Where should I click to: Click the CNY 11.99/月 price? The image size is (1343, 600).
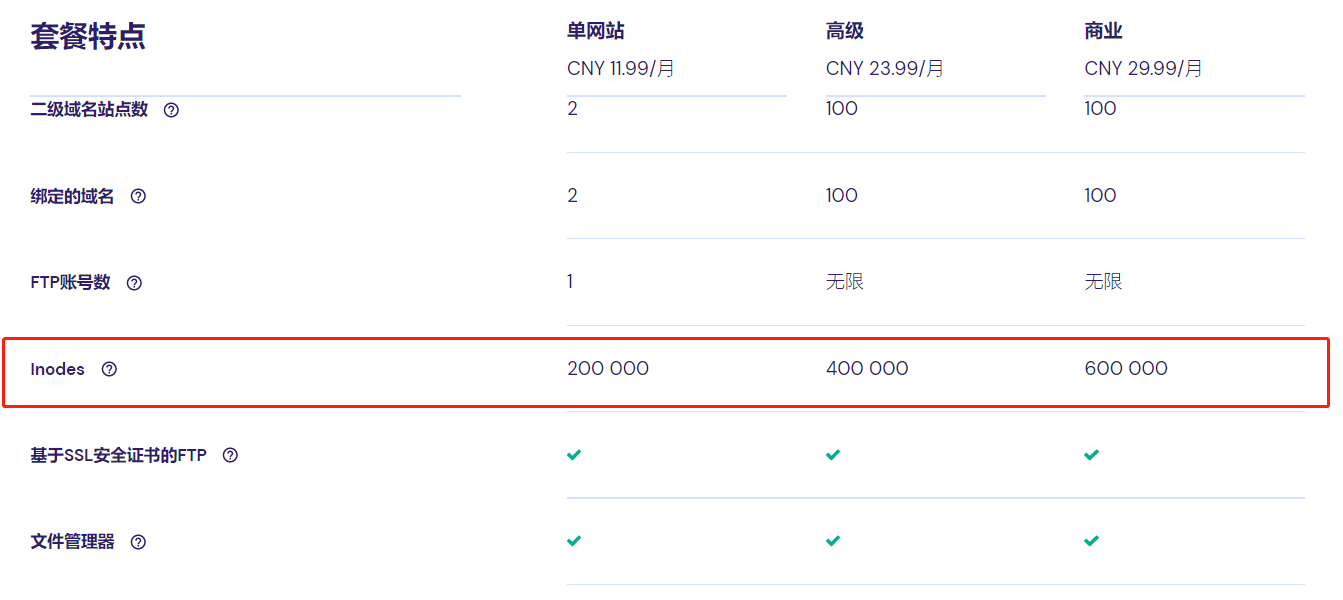620,69
